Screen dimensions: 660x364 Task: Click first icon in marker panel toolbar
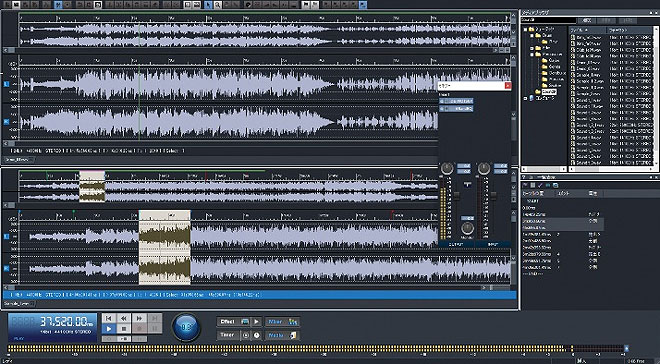[x=525, y=185]
